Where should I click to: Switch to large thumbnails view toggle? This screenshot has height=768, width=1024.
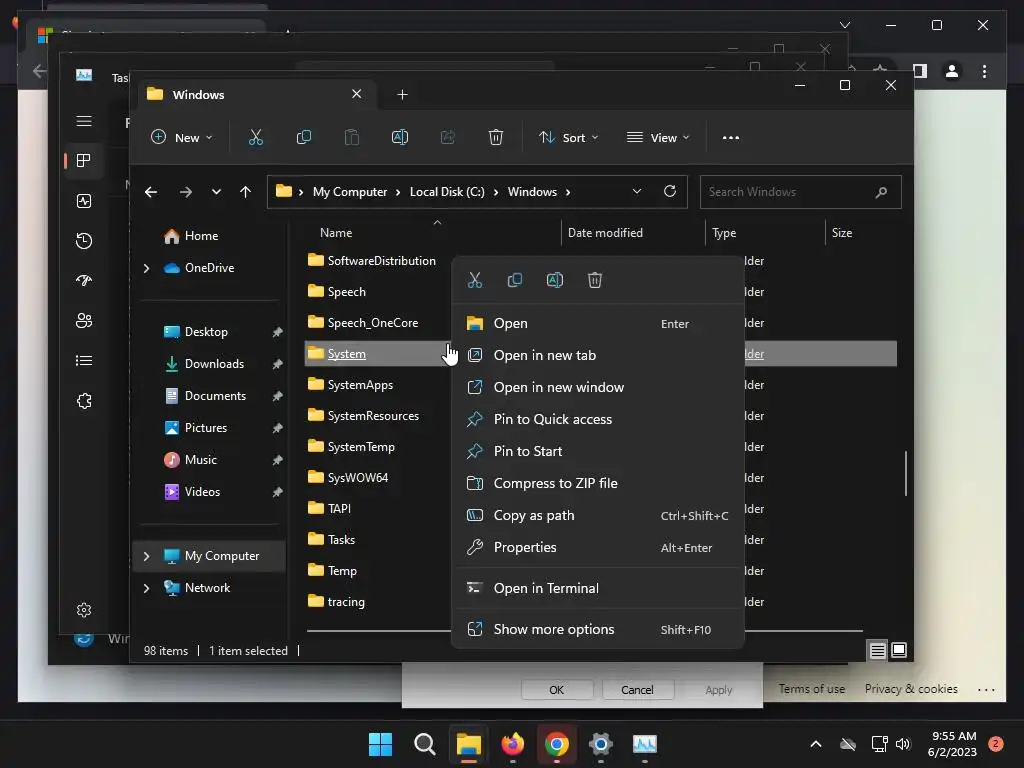pos(899,651)
